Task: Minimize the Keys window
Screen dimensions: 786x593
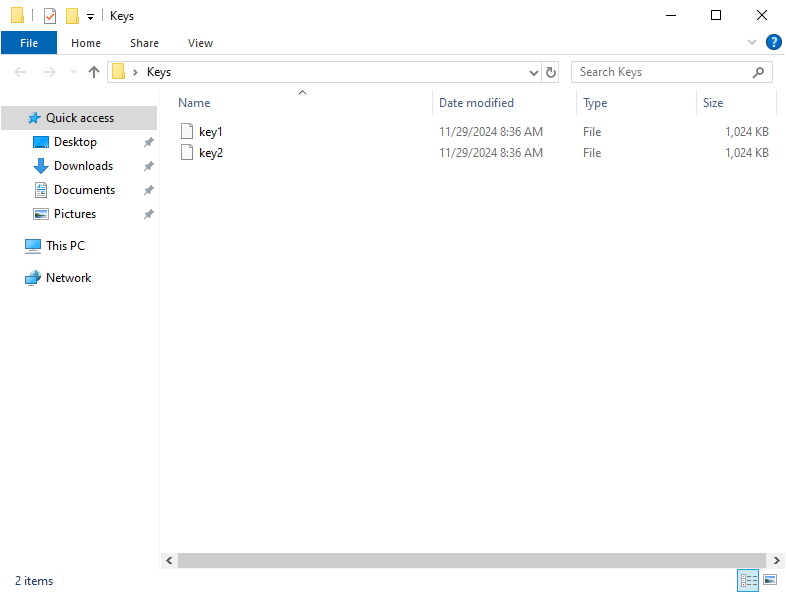Action: point(671,16)
